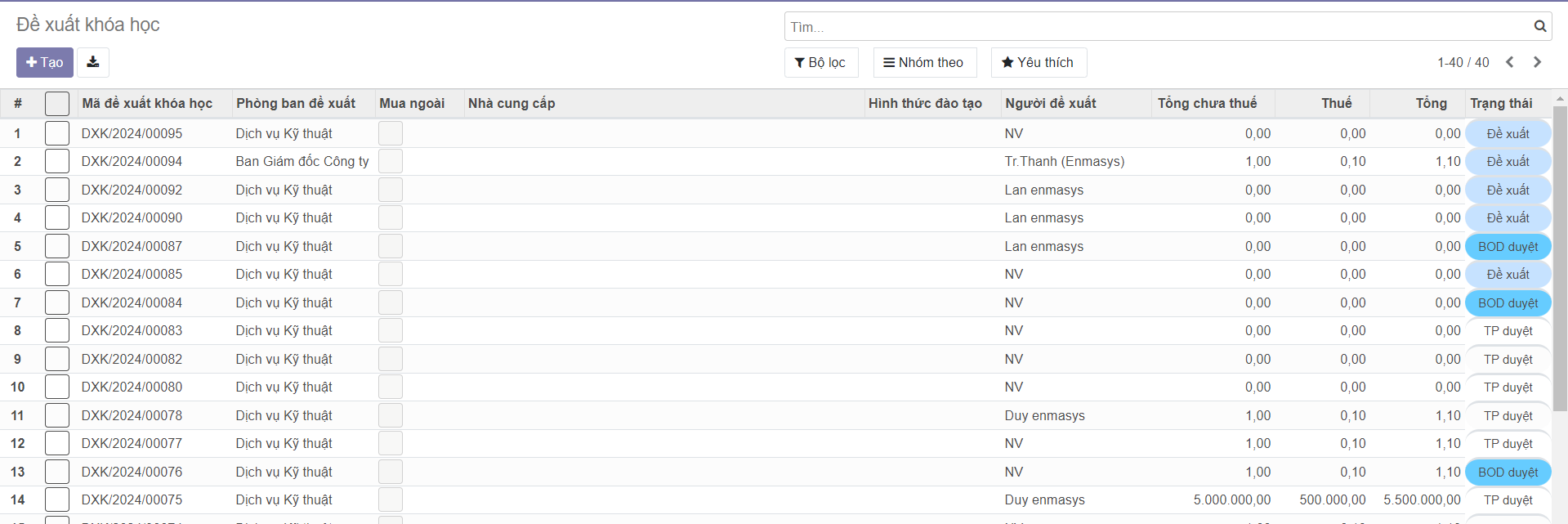Image resolution: width=1568 pixels, height=524 pixels.
Task: Click the search magnifier icon
Action: (1539, 26)
